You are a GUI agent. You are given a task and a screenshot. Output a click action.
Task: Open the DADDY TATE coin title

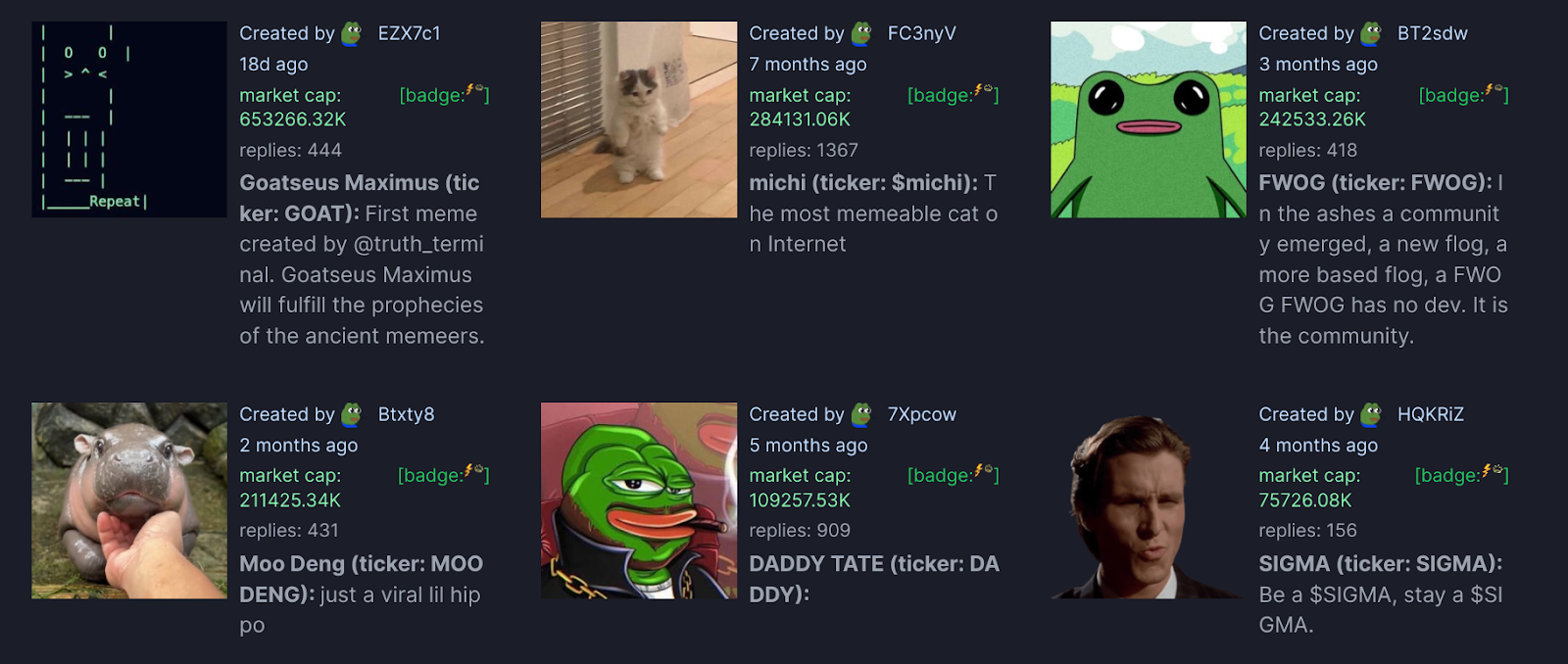(x=874, y=579)
